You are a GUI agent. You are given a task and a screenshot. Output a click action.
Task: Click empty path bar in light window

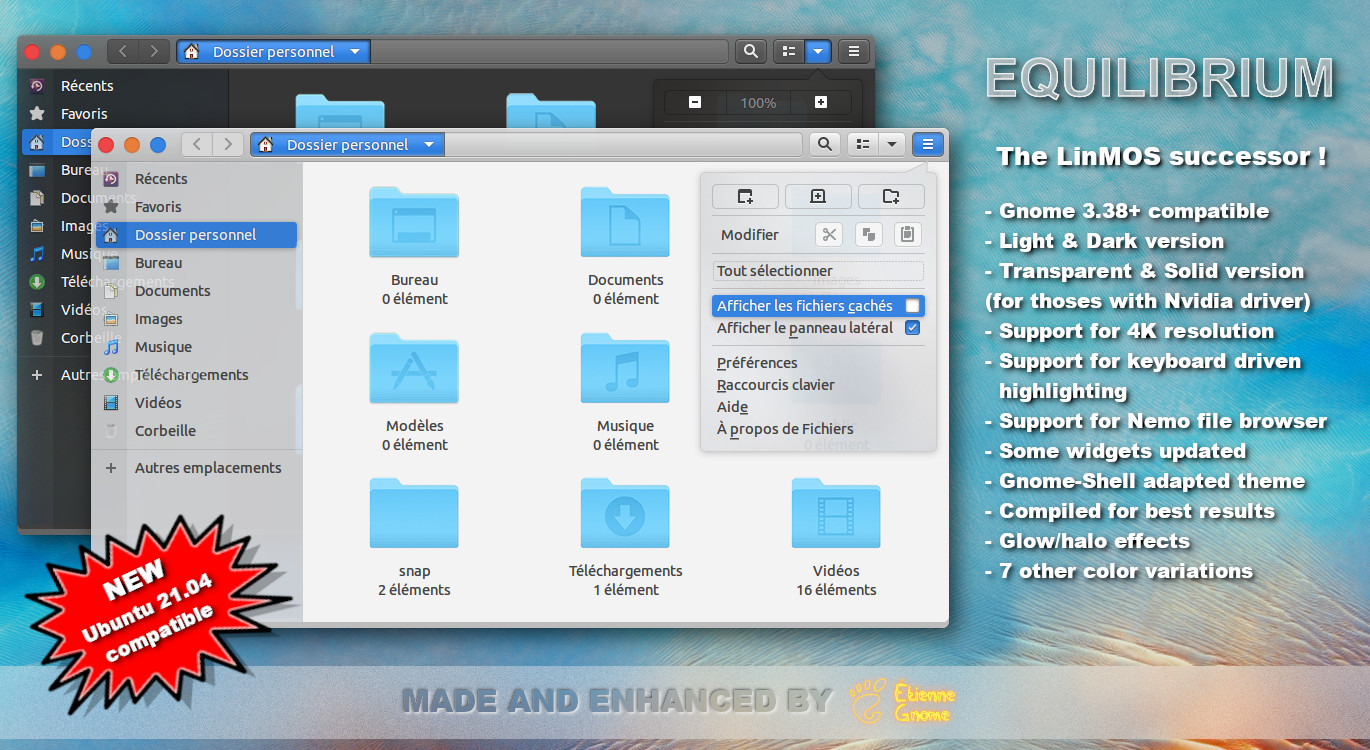pos(623,145)
